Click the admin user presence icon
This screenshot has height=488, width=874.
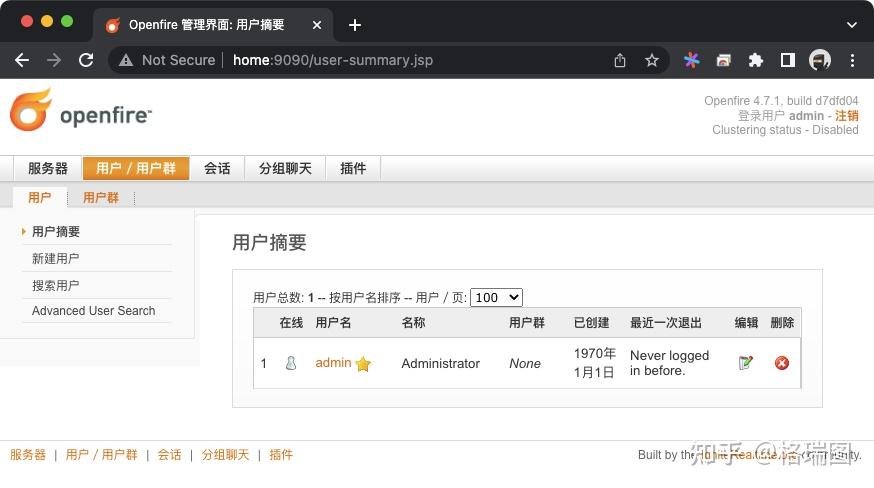291,363
